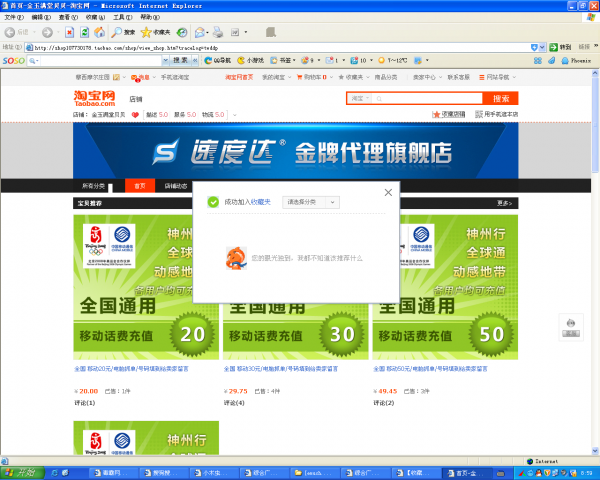
Task: Click in the Taobao search input field
Action: (x=427, y=98)
